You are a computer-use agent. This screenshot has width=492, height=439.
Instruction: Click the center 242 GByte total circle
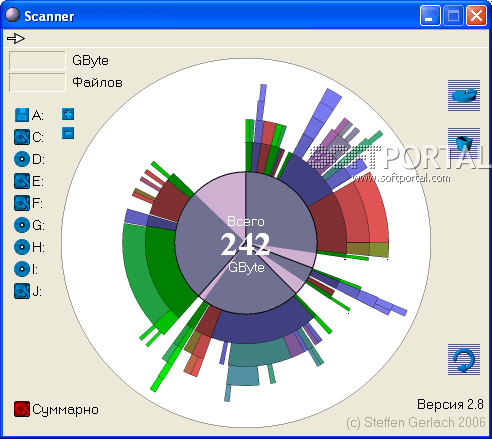click(246, 243)
